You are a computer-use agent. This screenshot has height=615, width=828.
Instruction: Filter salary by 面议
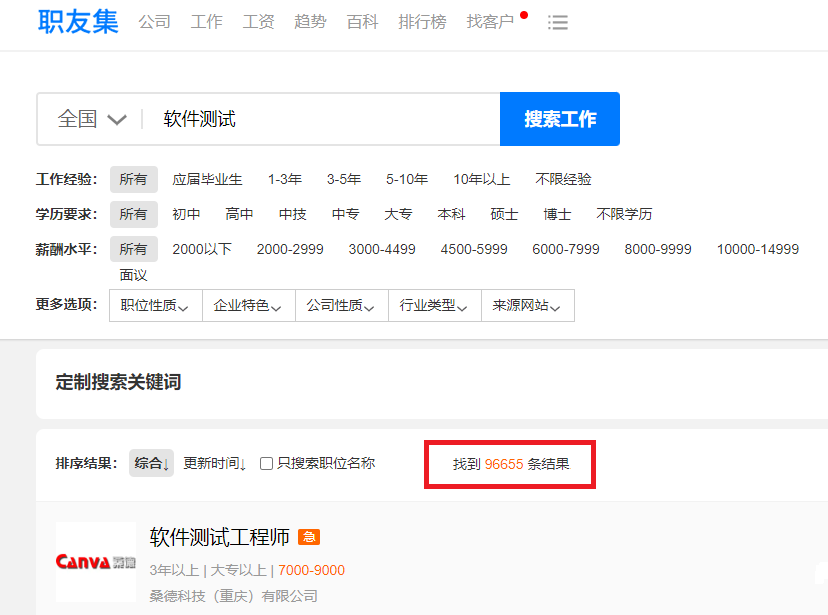134,275
